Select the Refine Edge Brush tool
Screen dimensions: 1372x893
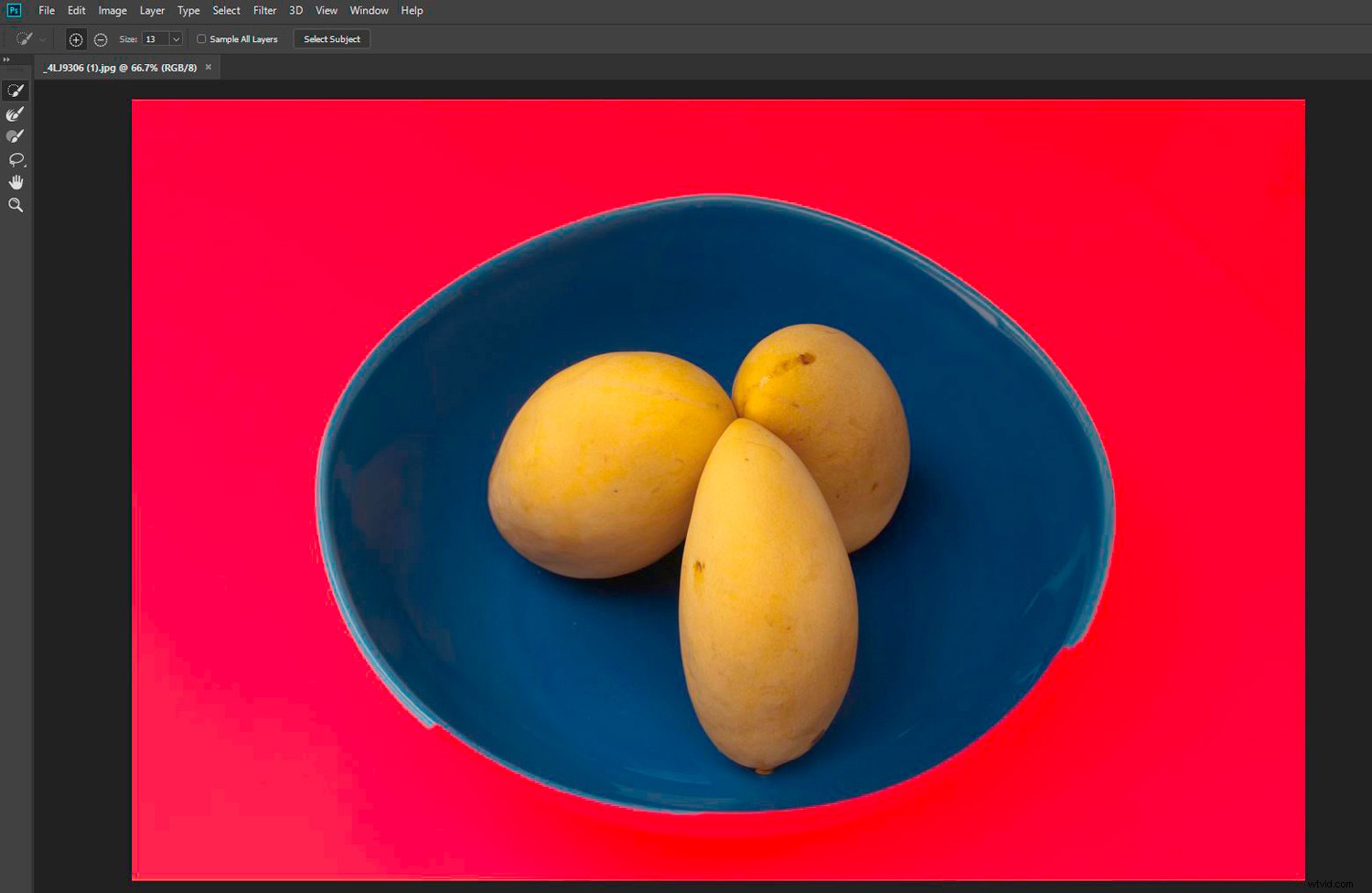15,113
